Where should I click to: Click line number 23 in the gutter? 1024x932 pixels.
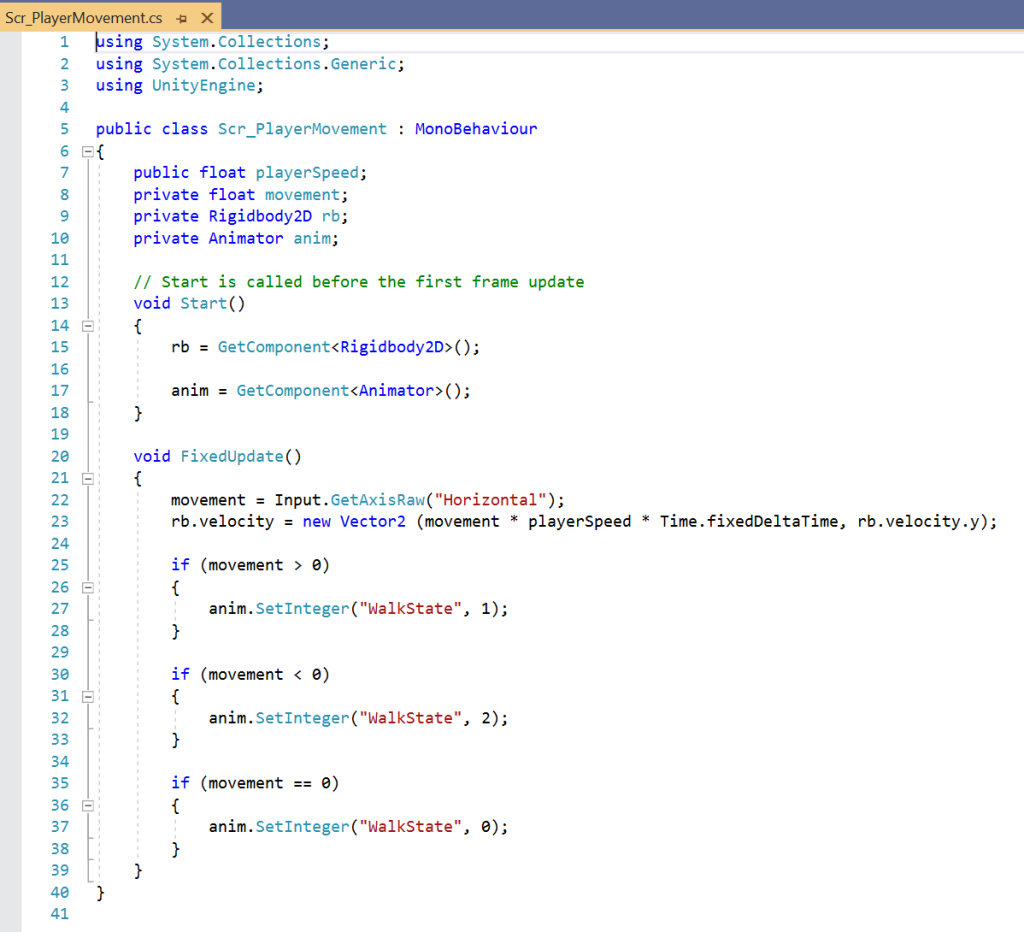(59, 521)
